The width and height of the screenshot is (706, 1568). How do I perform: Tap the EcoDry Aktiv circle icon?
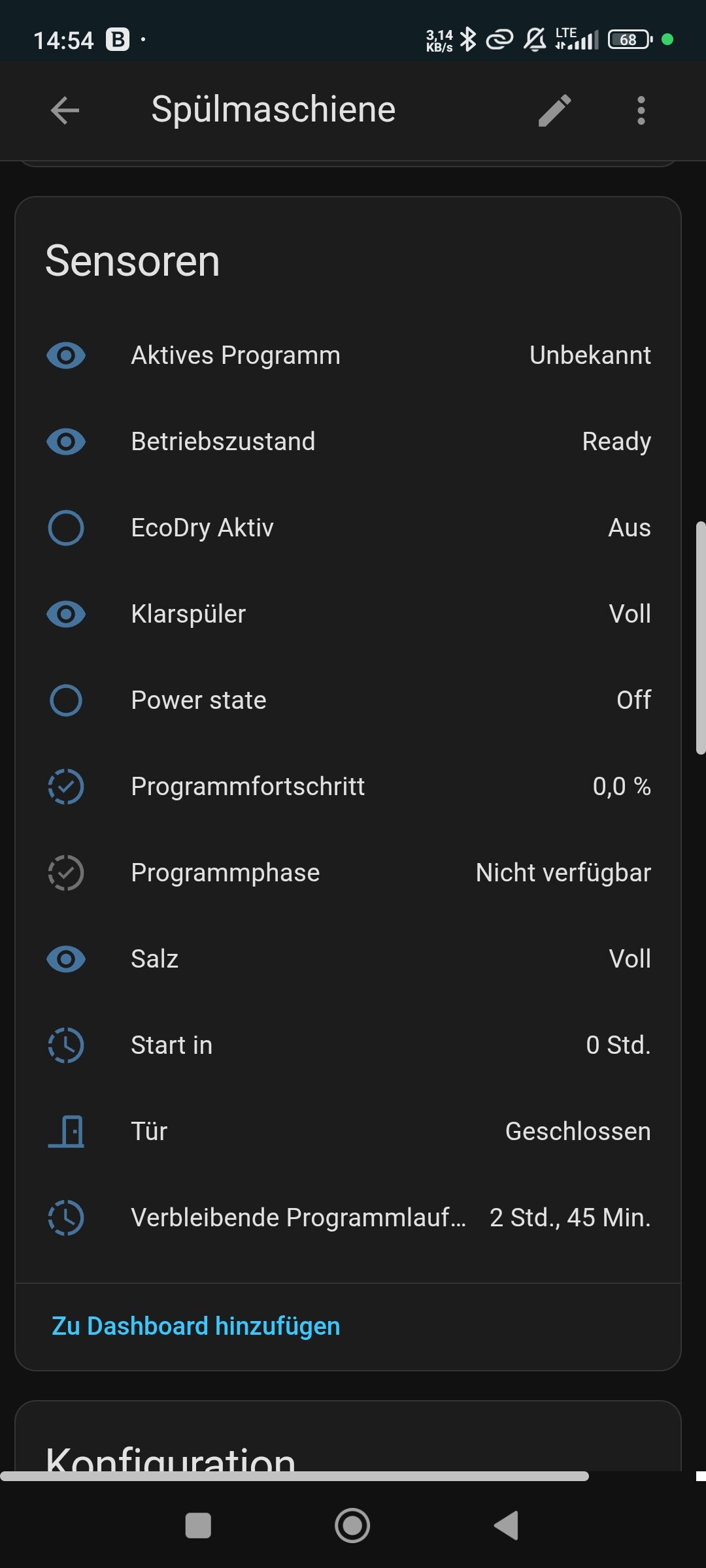point(66,527)
